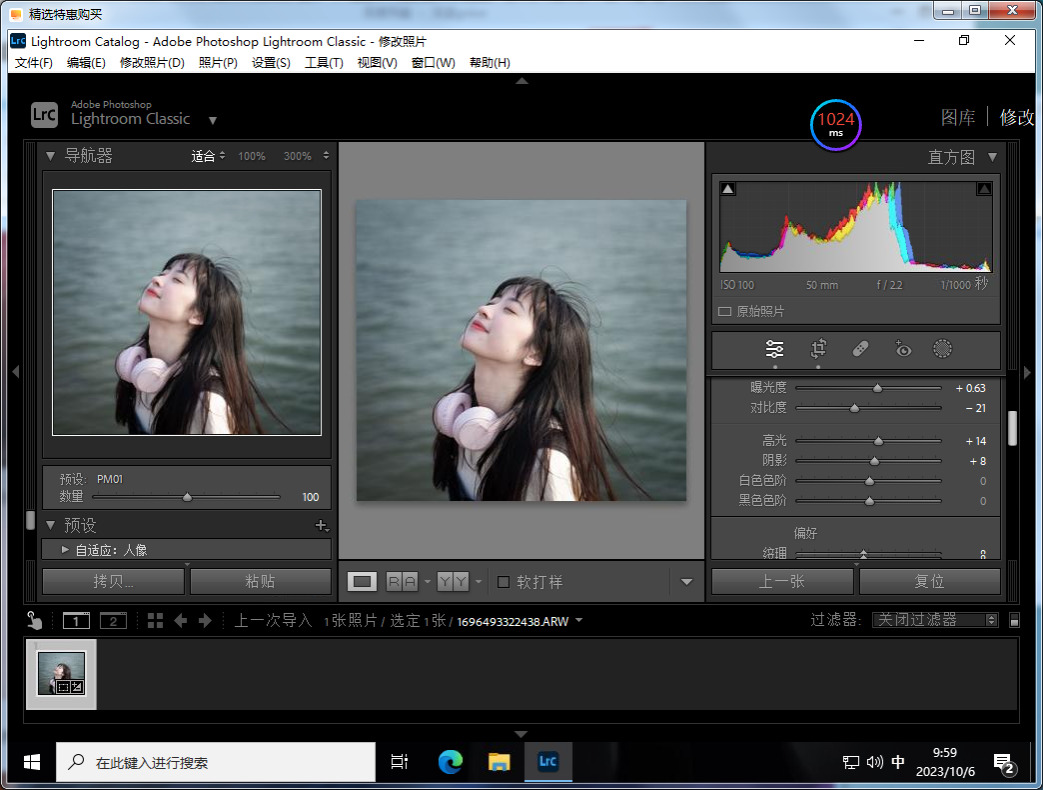Toggle the 原始照片 checkbox under histogram

(x=725, y=312)
